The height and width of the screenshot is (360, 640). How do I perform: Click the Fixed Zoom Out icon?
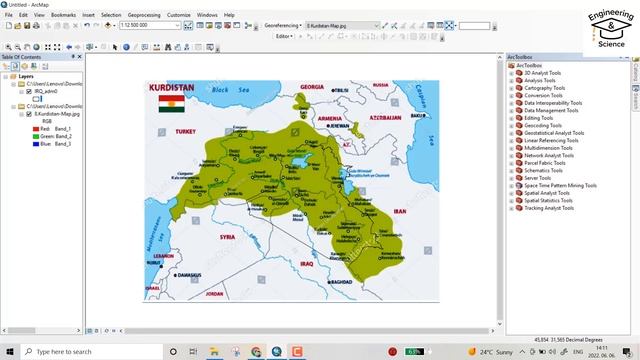pyautogui.click(x=57, y=47)
